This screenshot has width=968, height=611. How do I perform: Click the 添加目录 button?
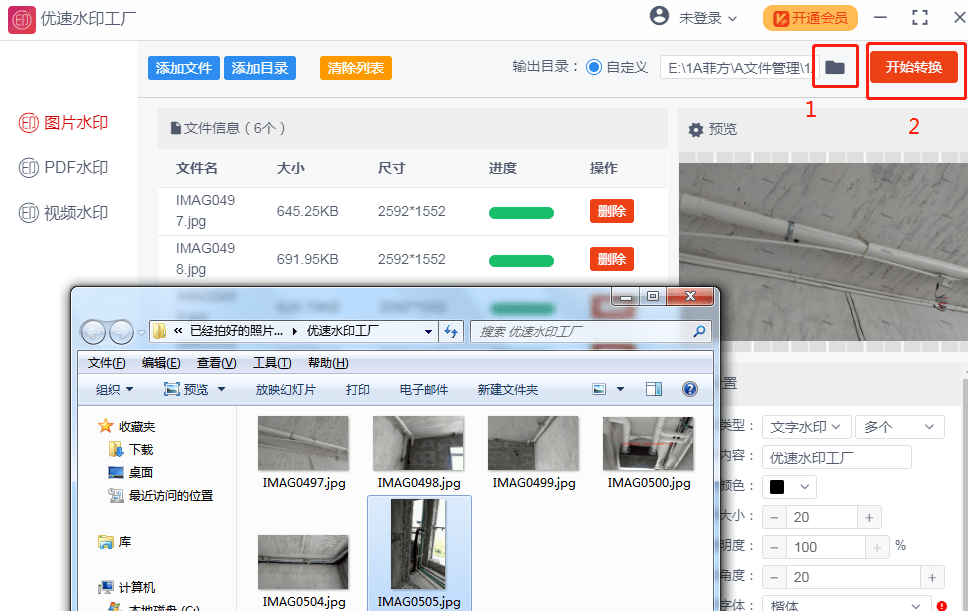click(260, 68)
